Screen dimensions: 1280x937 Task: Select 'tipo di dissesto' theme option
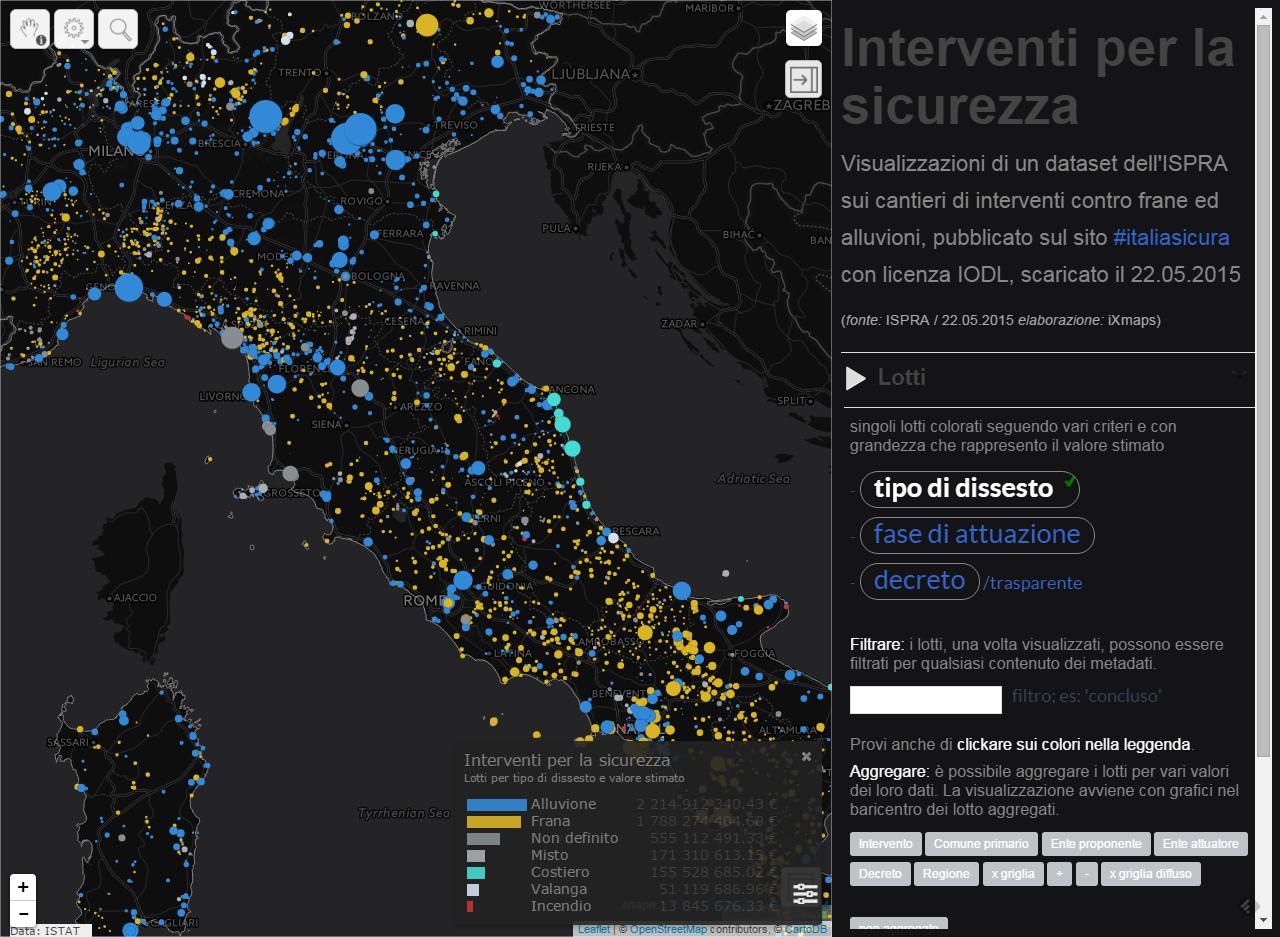tap(963, 489)
